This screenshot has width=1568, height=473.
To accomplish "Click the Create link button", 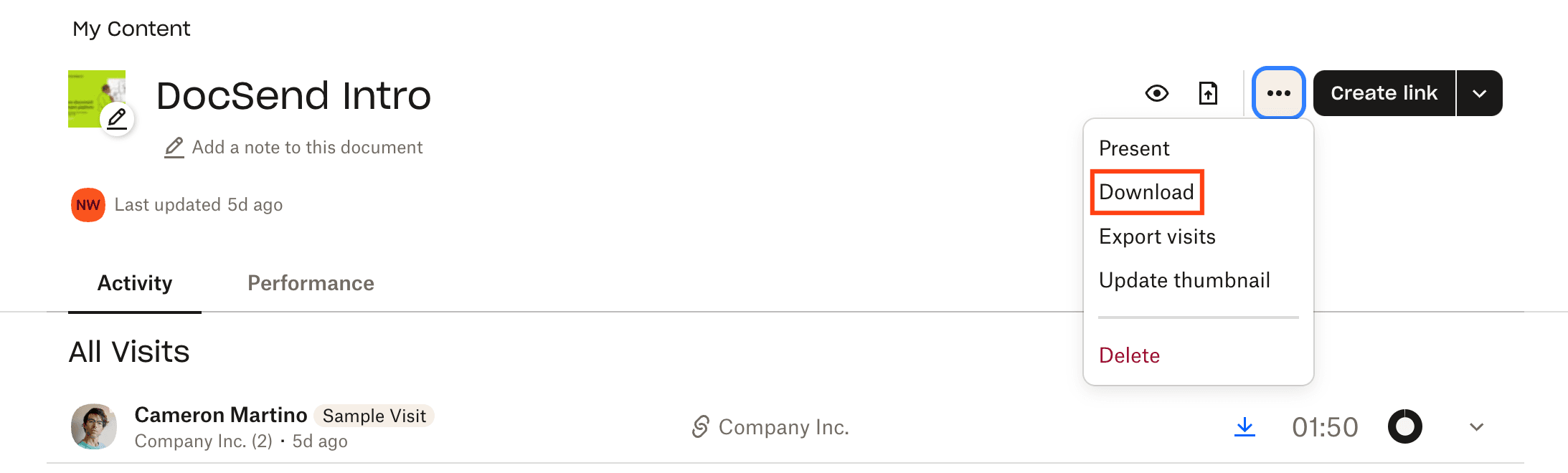I will pos(1384,93).
